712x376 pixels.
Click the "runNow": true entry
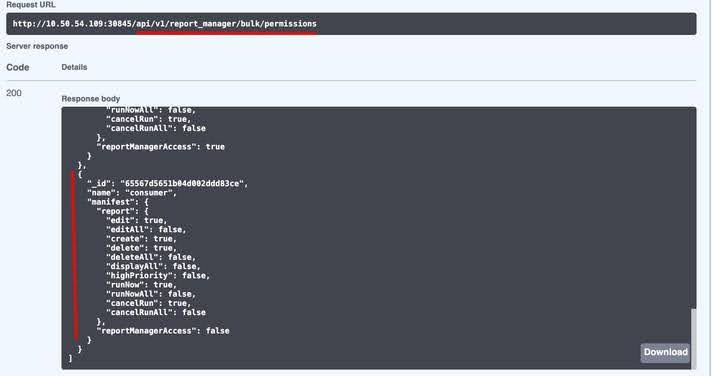tap(141, 285)
